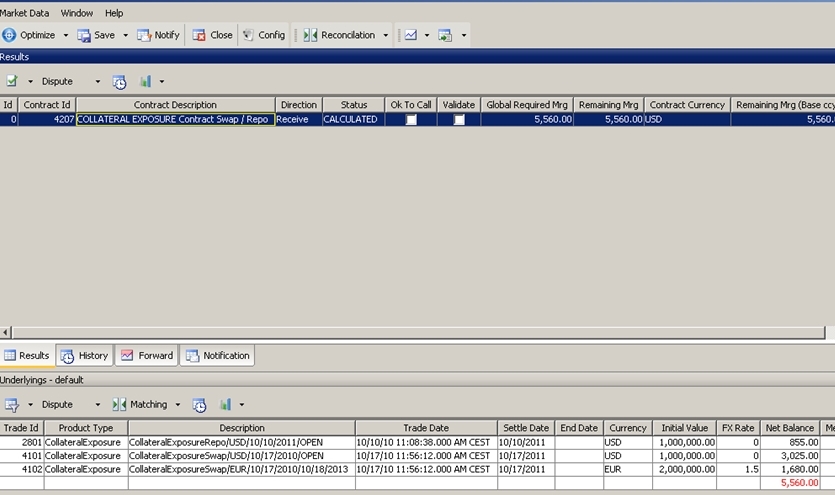Screen dimensions: 835x495
Task: Click the clock icon in Underlyings toolbar
Action: coord(199,405)
